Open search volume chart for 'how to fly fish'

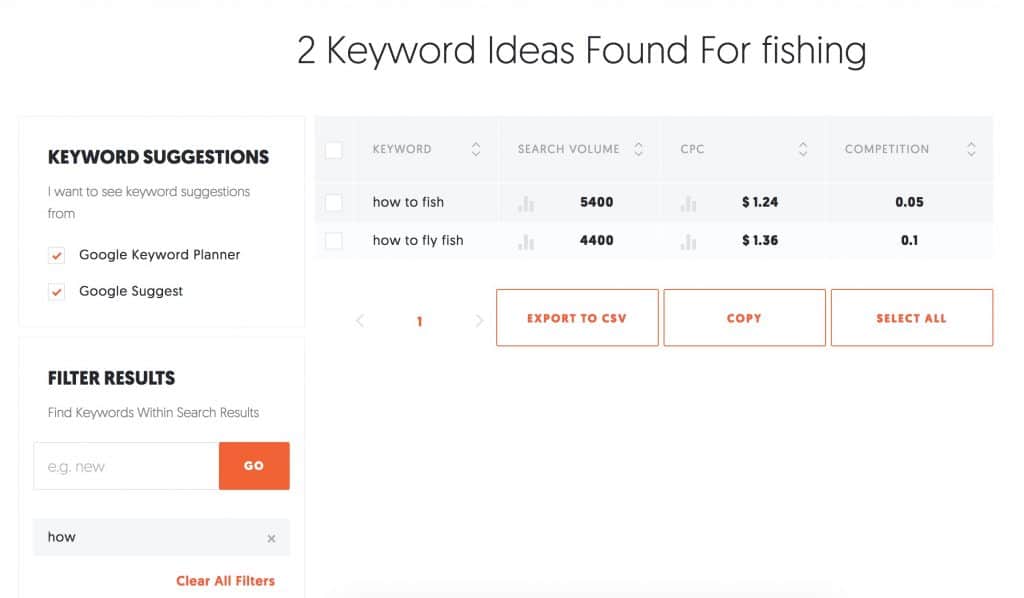pyautogui.click(x=526, y=242)
